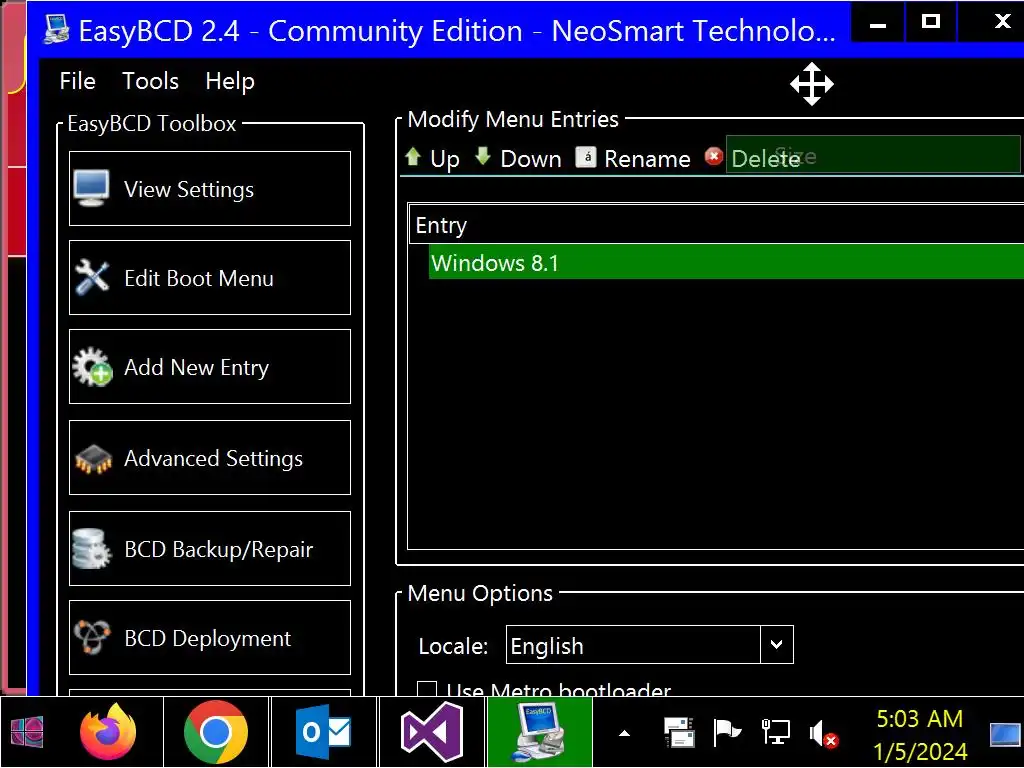The width and height of the screenshot is (1024, 768).
Task: Delete the selected boot entry
Action: pos(752,158)
